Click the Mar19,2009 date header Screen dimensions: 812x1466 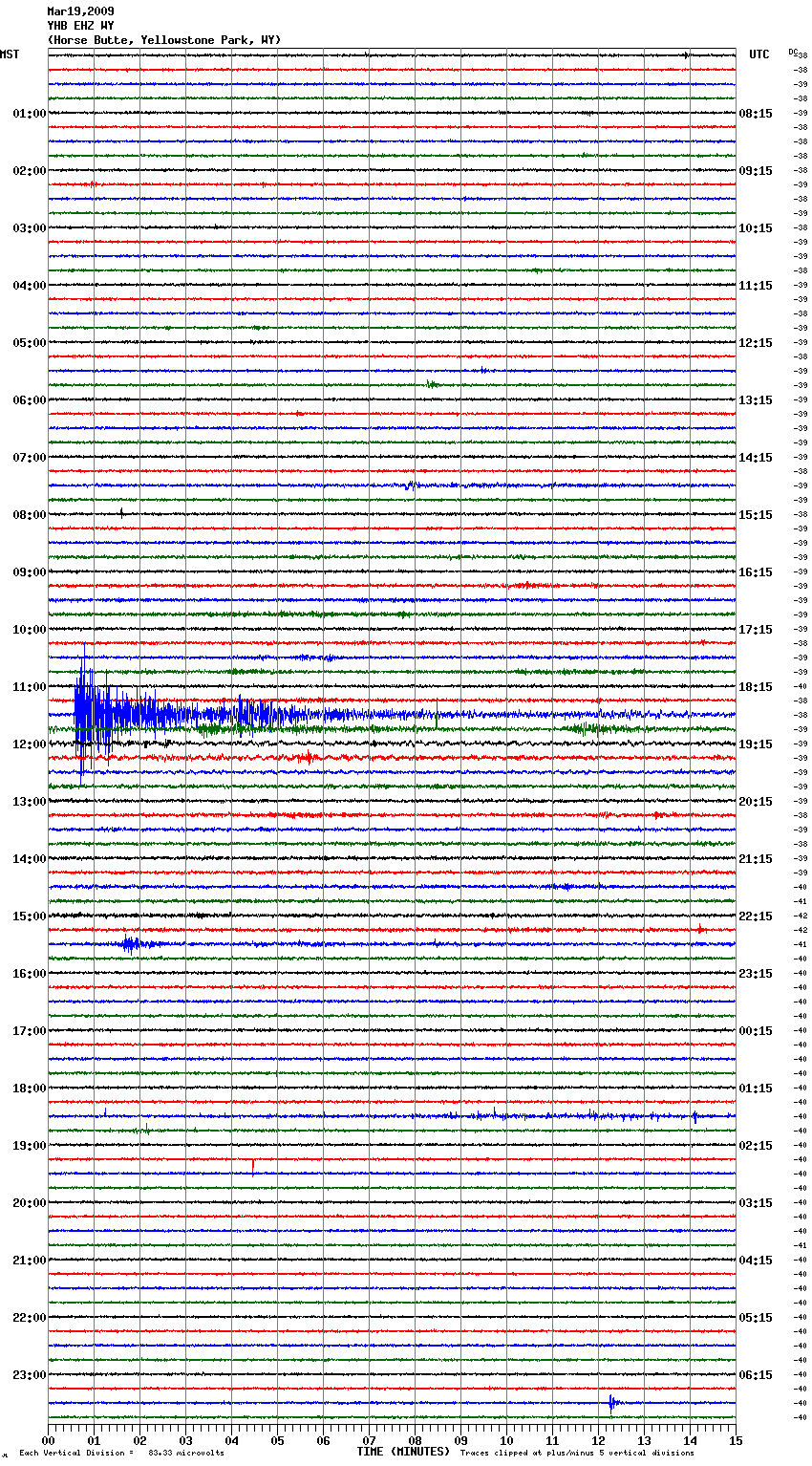click(80, 11)
